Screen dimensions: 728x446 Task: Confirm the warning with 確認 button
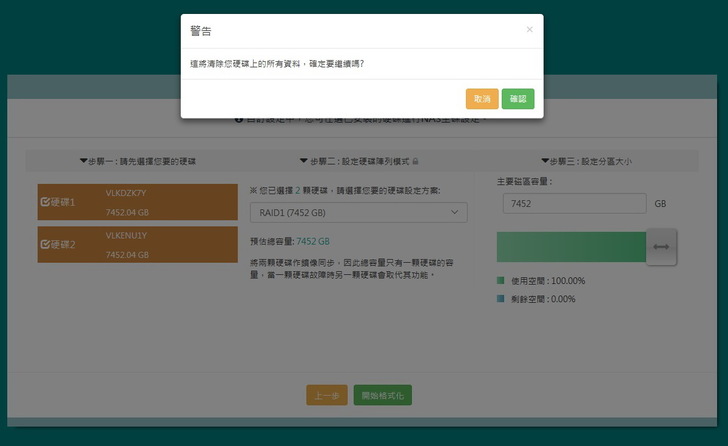517,99
